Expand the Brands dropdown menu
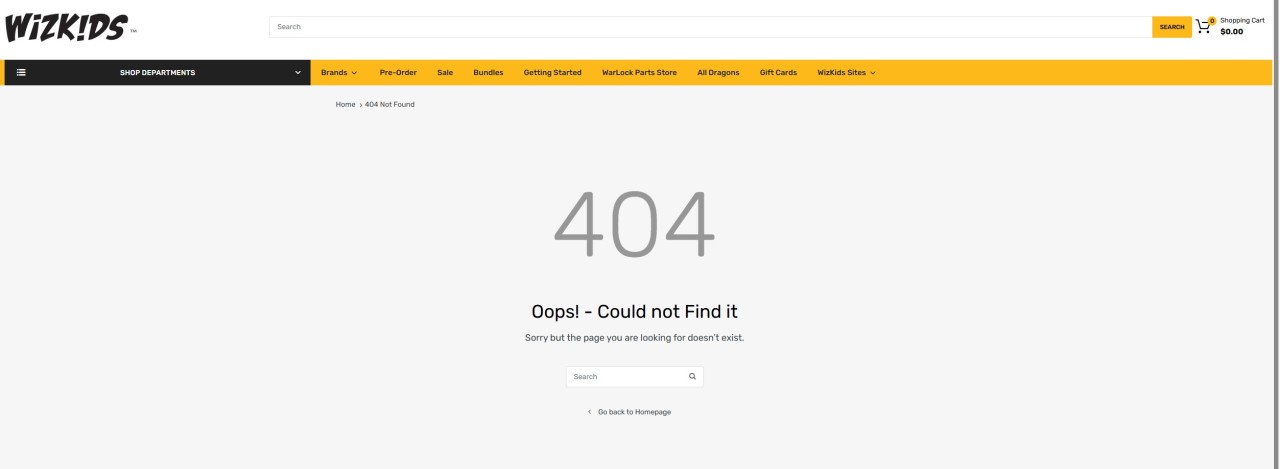This screenshot has height=469, width=1280. click(x=339, y=72)
